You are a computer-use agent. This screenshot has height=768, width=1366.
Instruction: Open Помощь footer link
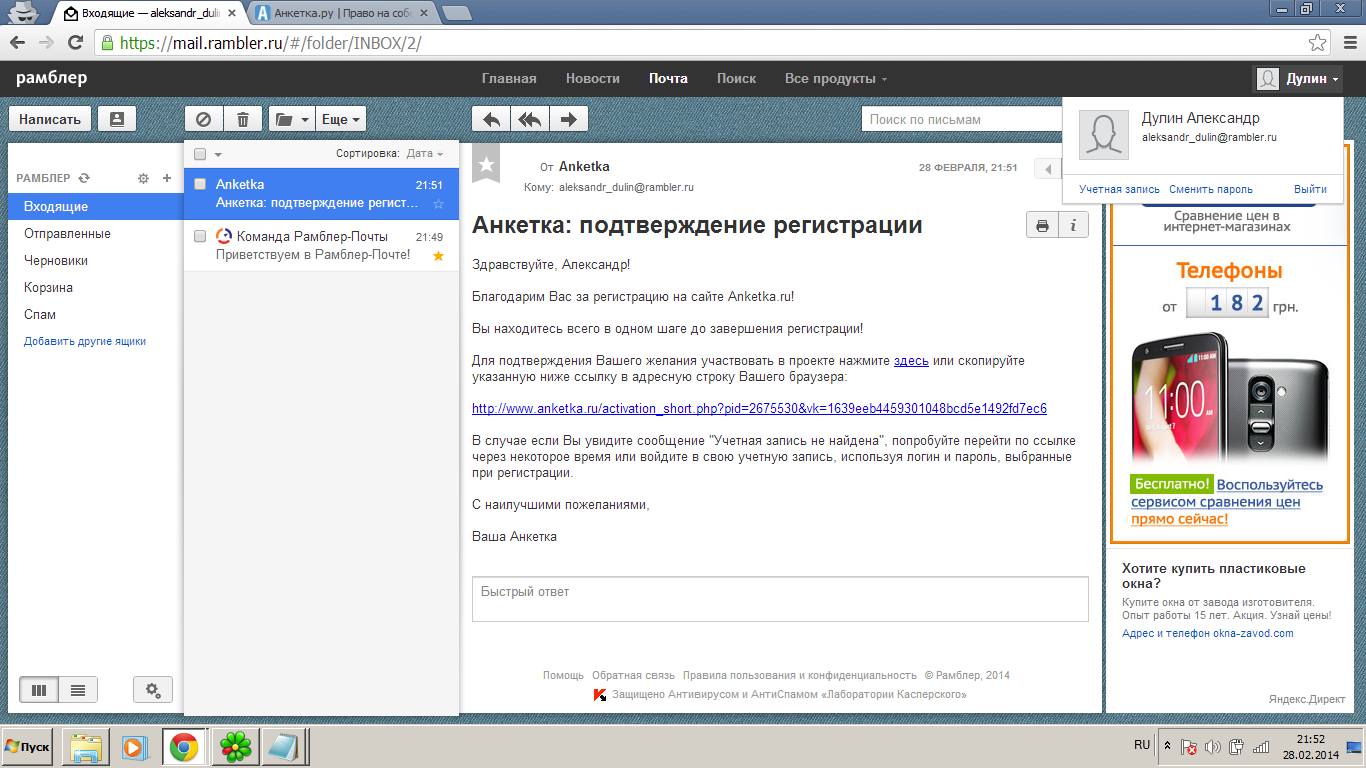coord(563,675)
